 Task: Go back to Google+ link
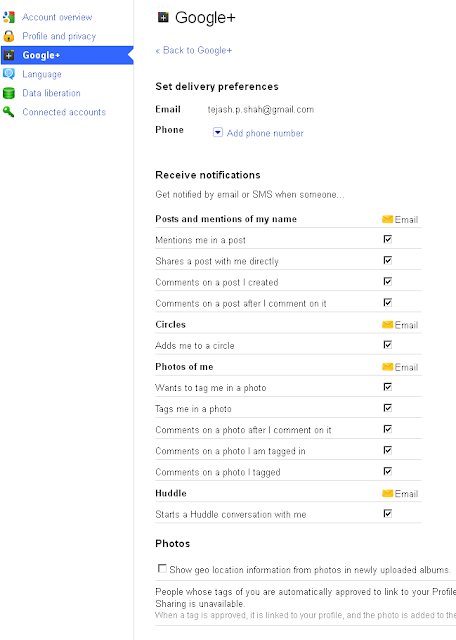pyautogui.click(x=194, y=50)
